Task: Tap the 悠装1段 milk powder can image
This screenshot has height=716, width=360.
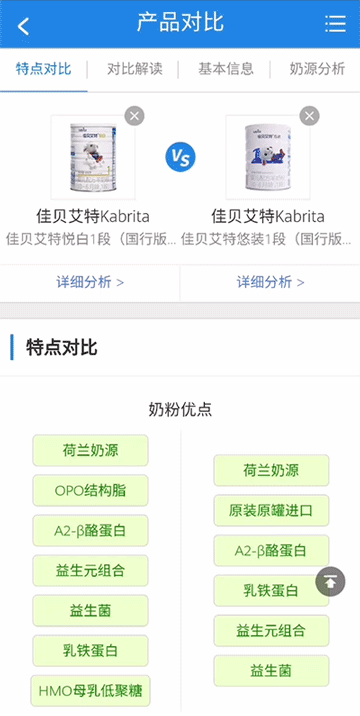Action: [x=268, y=158]
